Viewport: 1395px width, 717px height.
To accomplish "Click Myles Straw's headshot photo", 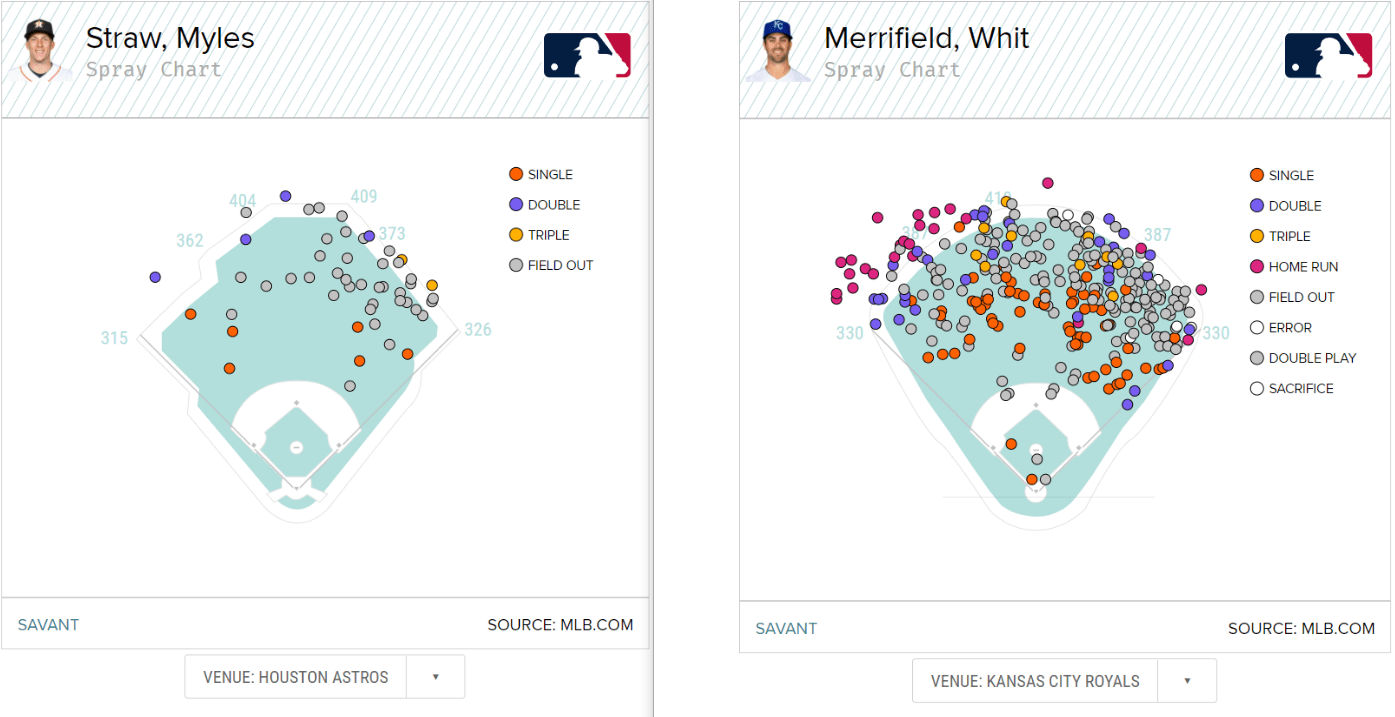I will click(43, 49).
